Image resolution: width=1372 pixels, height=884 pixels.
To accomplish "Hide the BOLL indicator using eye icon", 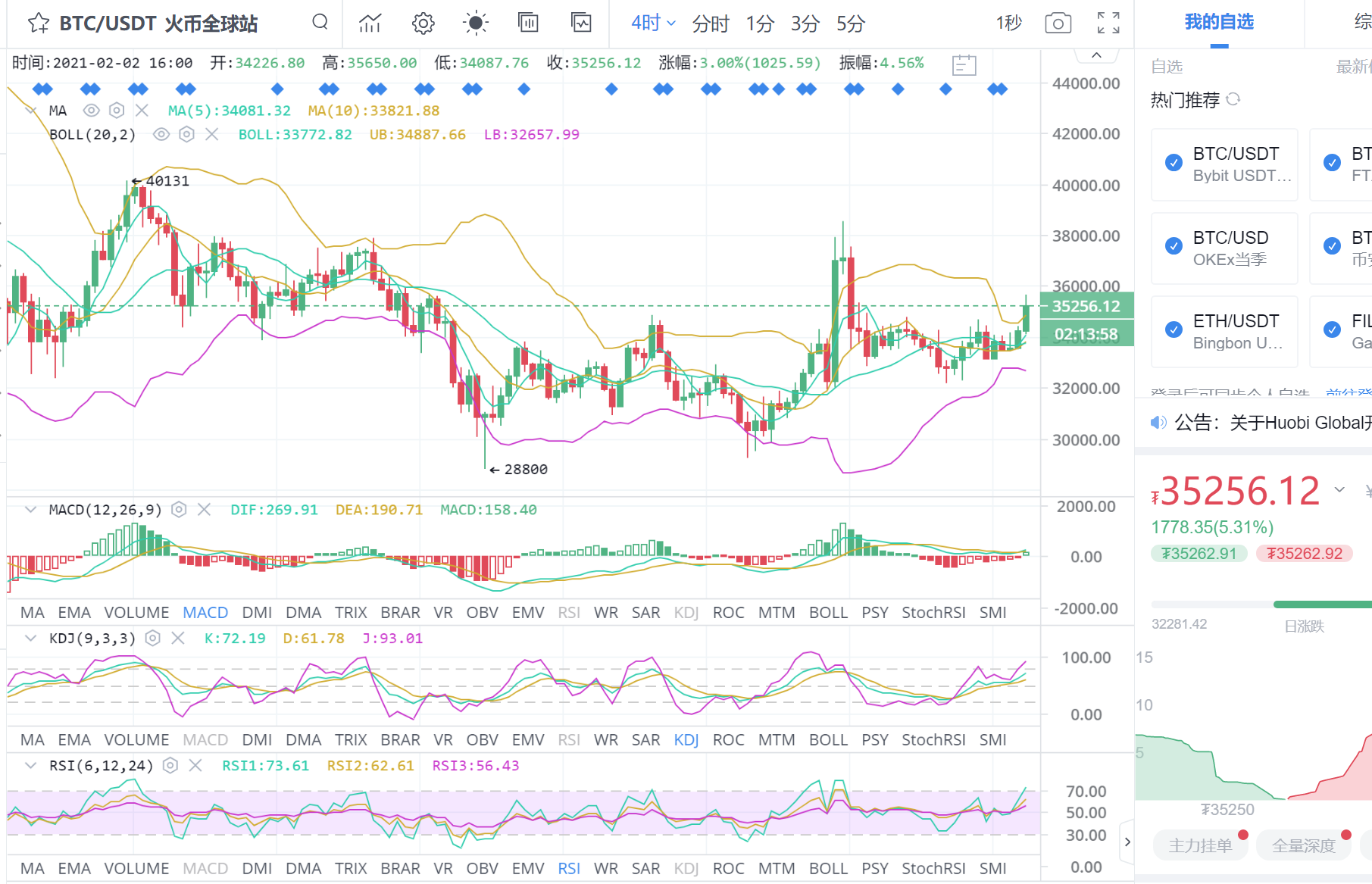I will pos(161,135).
